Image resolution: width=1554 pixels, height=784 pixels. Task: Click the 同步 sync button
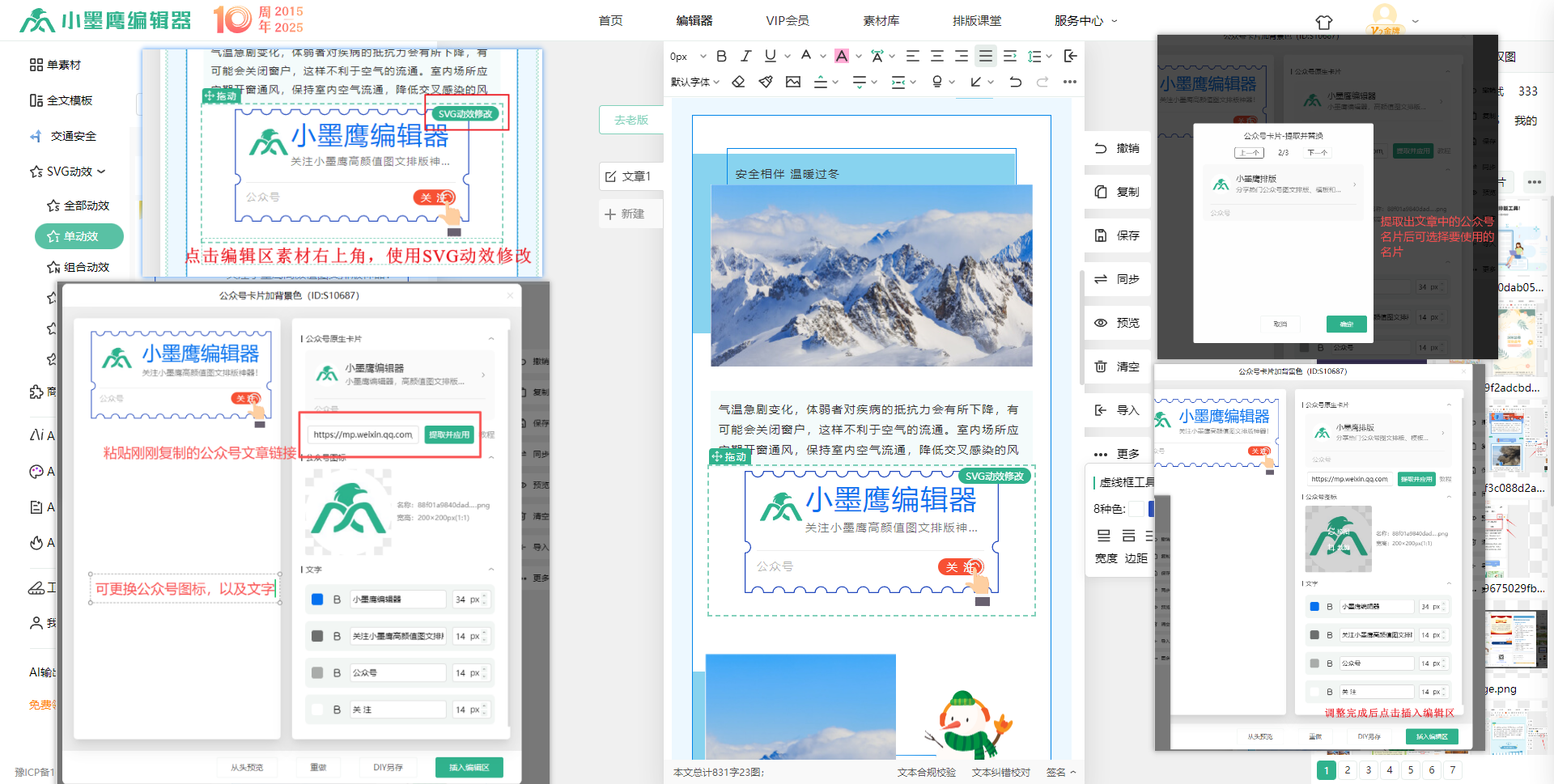point(1117,279)
